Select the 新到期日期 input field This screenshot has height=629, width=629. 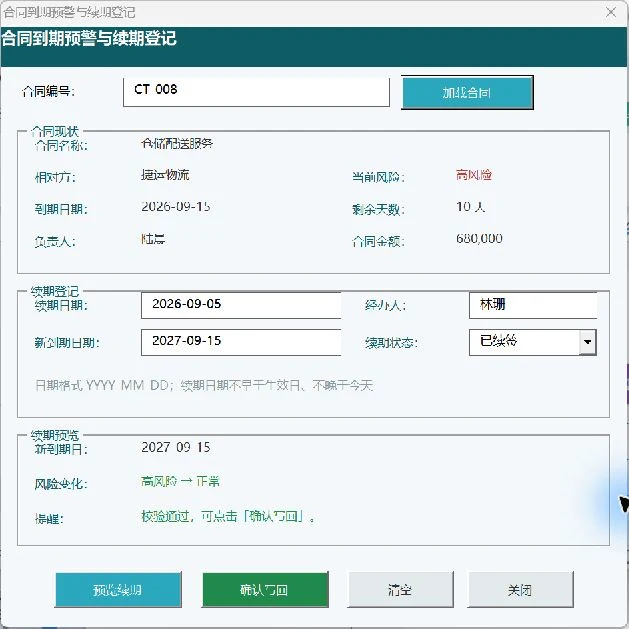pos(241,342)
